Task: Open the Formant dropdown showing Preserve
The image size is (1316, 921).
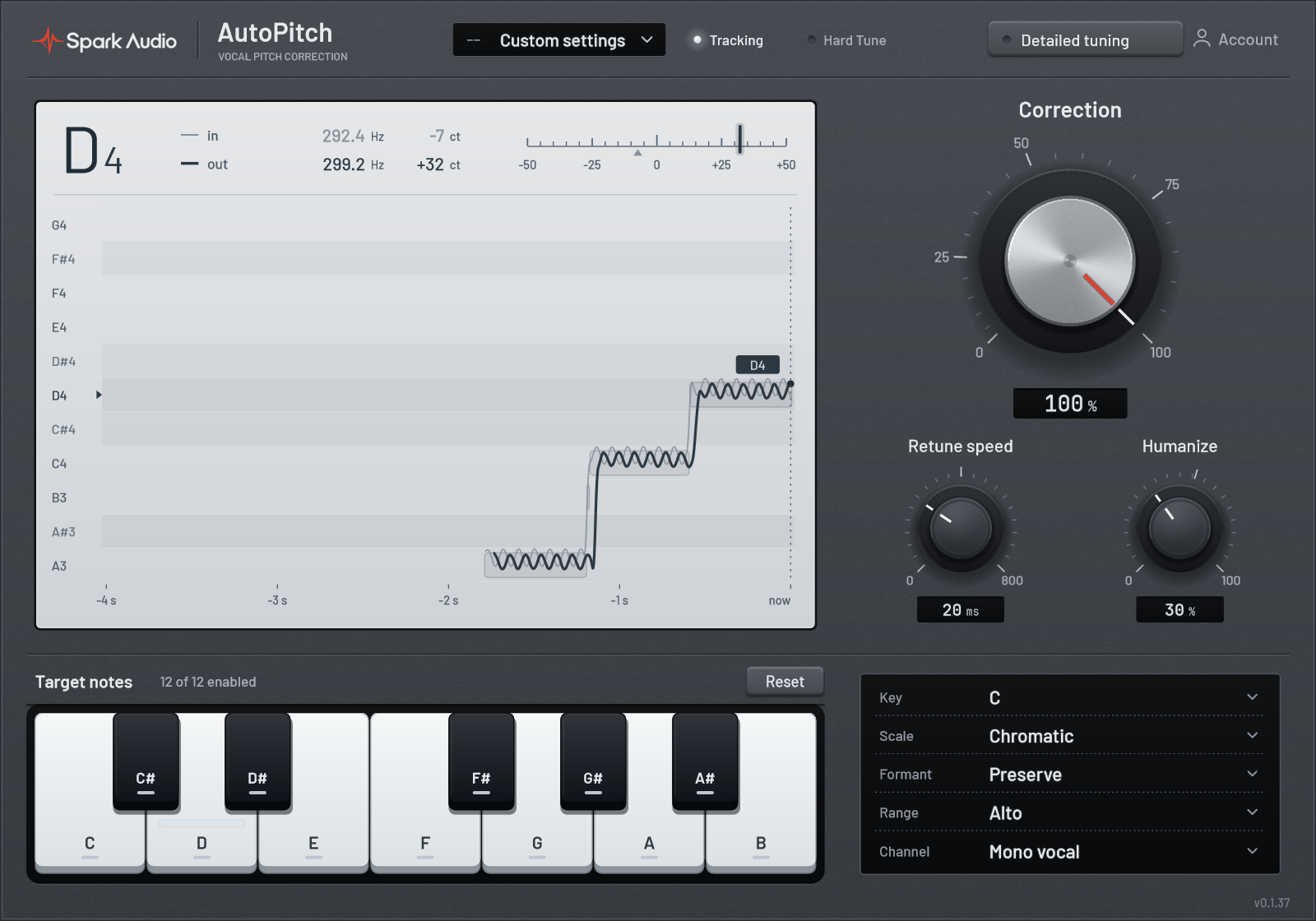Action: (1069, 775)
